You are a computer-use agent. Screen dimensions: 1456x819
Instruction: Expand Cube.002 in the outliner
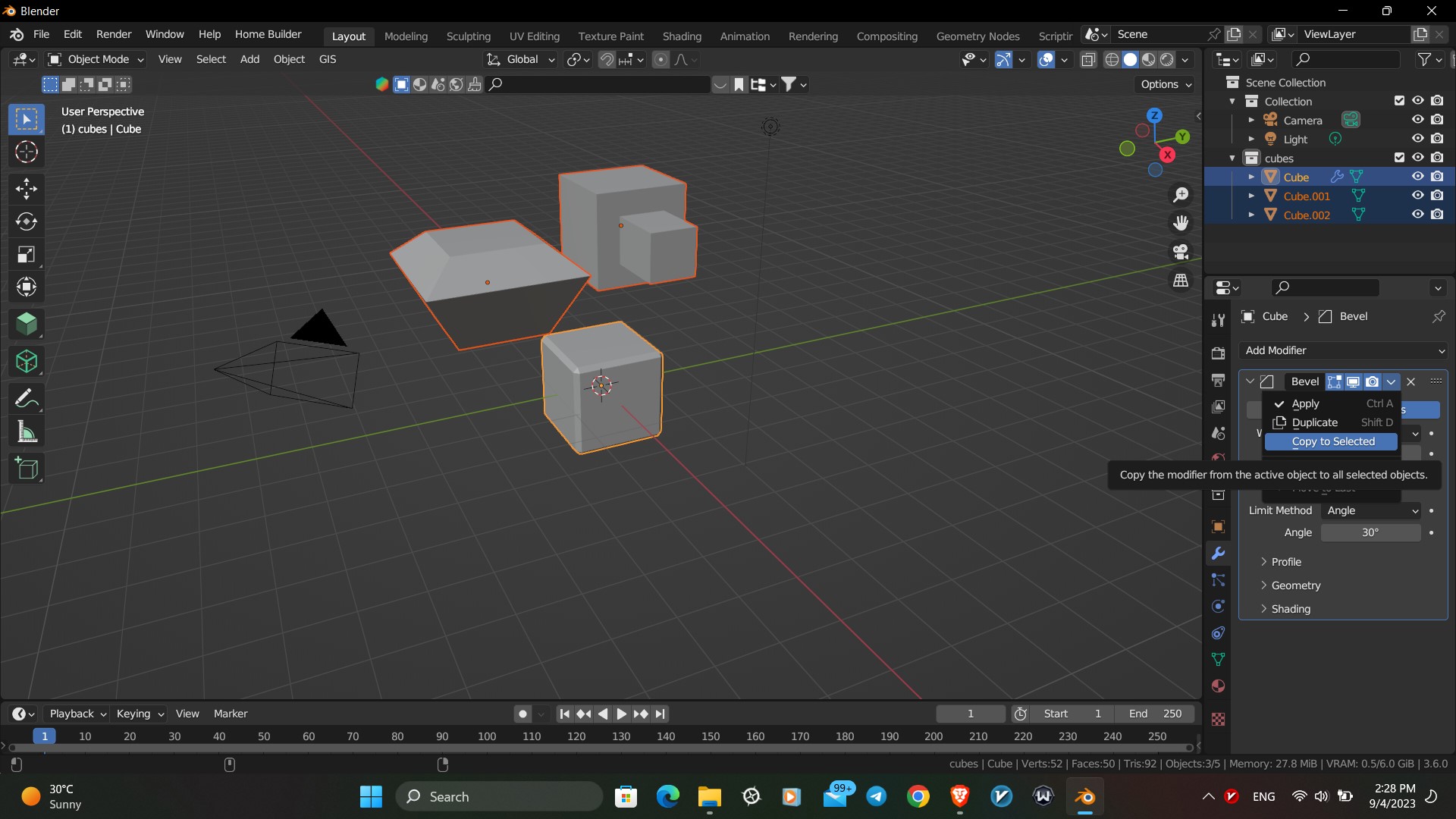[1251, 215]
